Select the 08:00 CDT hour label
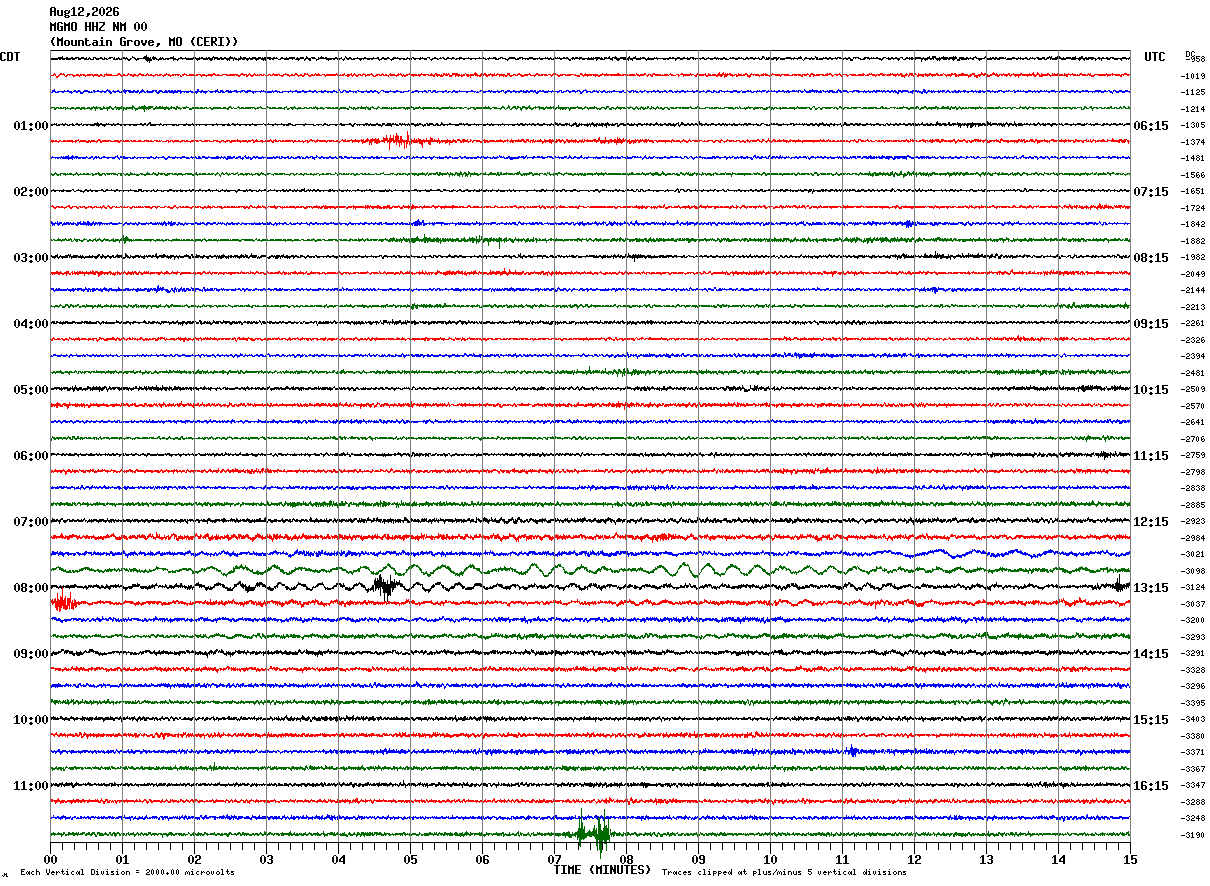Viewport: 1210px width, 886px height. point(30,588)
